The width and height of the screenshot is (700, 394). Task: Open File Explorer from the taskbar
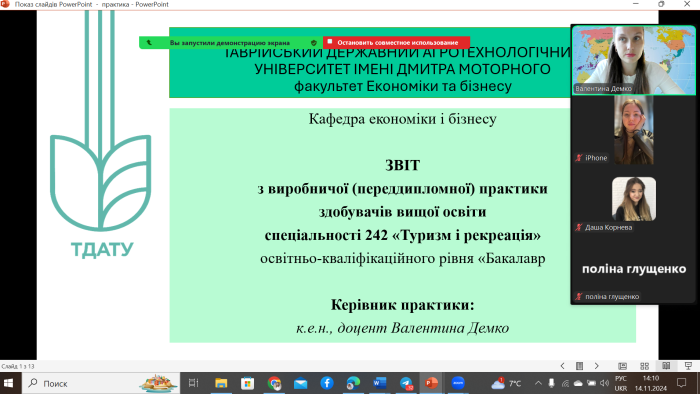click(x=221, y=383)
